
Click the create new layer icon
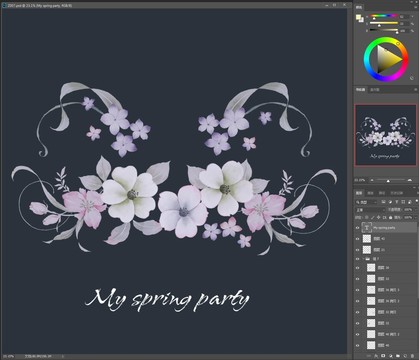click(405, 356)
